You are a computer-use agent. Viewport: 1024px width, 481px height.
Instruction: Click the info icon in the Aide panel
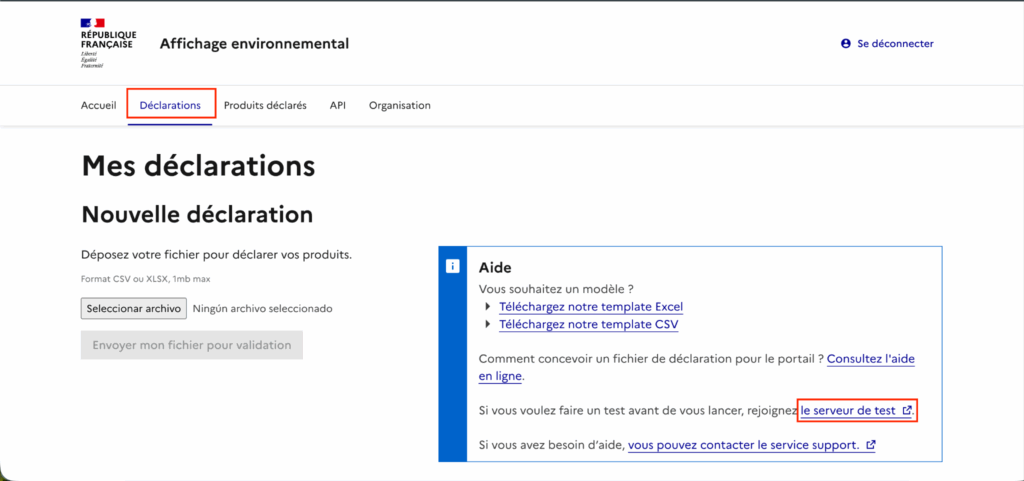pos(452,266)
